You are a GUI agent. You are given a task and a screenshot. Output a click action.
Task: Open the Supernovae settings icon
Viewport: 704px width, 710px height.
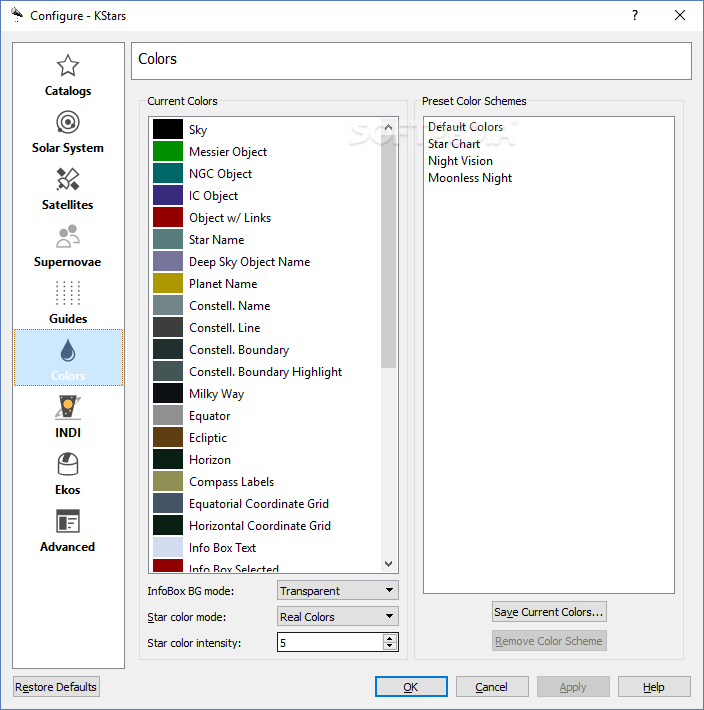[68, 236]
